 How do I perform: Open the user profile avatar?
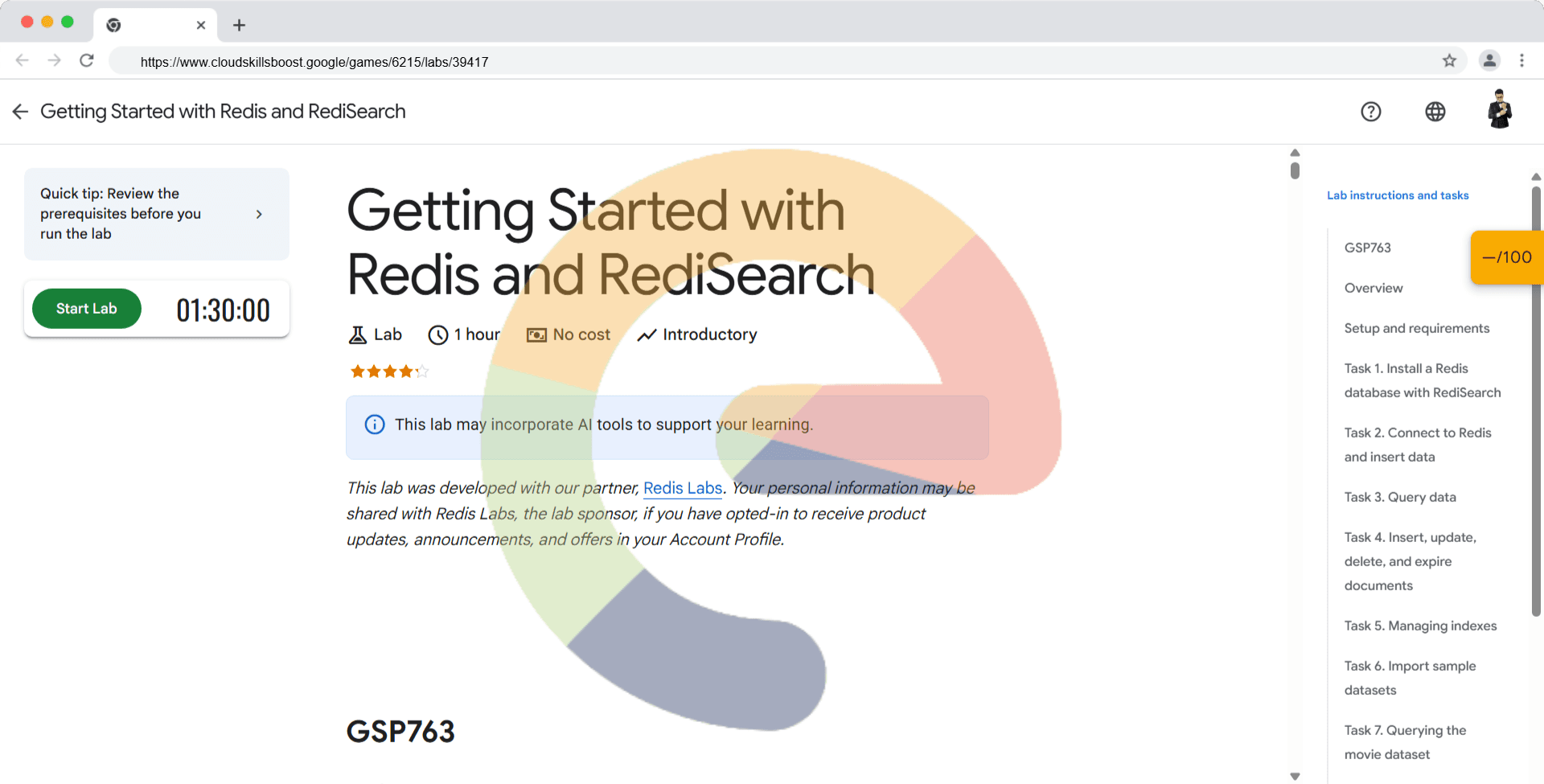tap(1499, 110)
